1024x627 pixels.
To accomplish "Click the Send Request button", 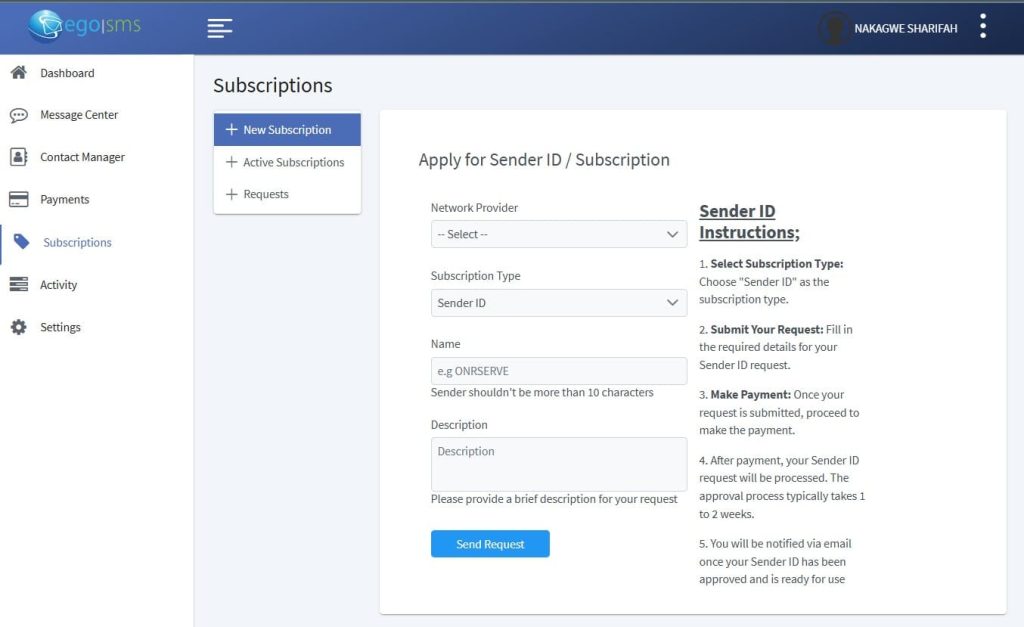I will click(x=490, y=544).
